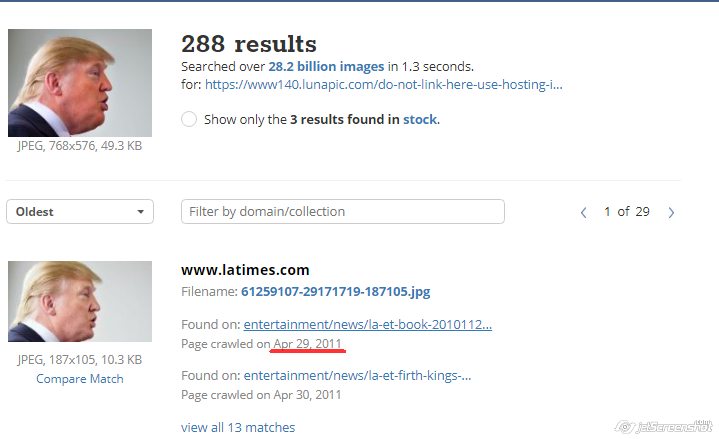Select the www.latimes.com heading

(245, 270)
